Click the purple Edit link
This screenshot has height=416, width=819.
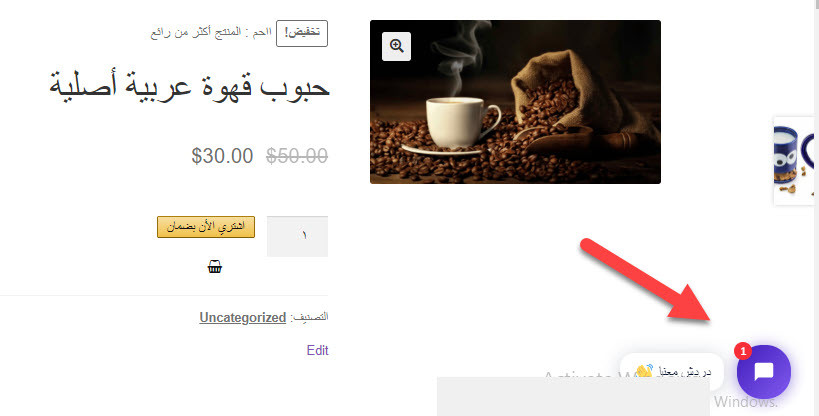click(318, 350)
